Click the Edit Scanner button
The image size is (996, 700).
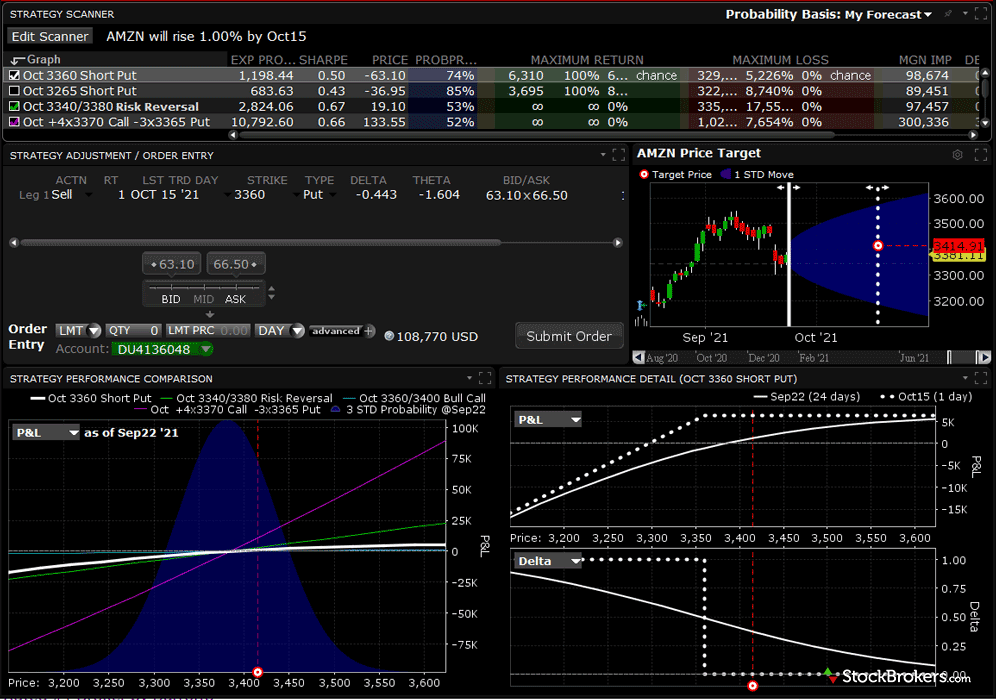50,36
